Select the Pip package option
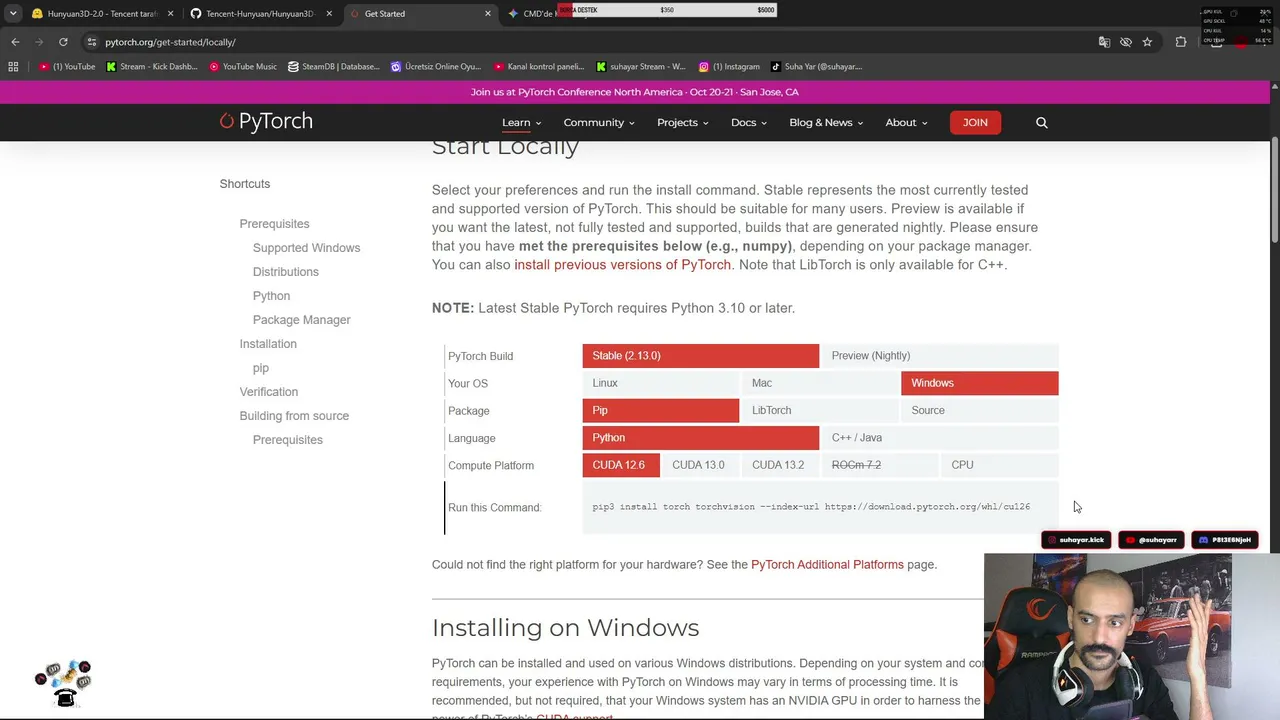Screen dimensions: 1280x720 661,410
